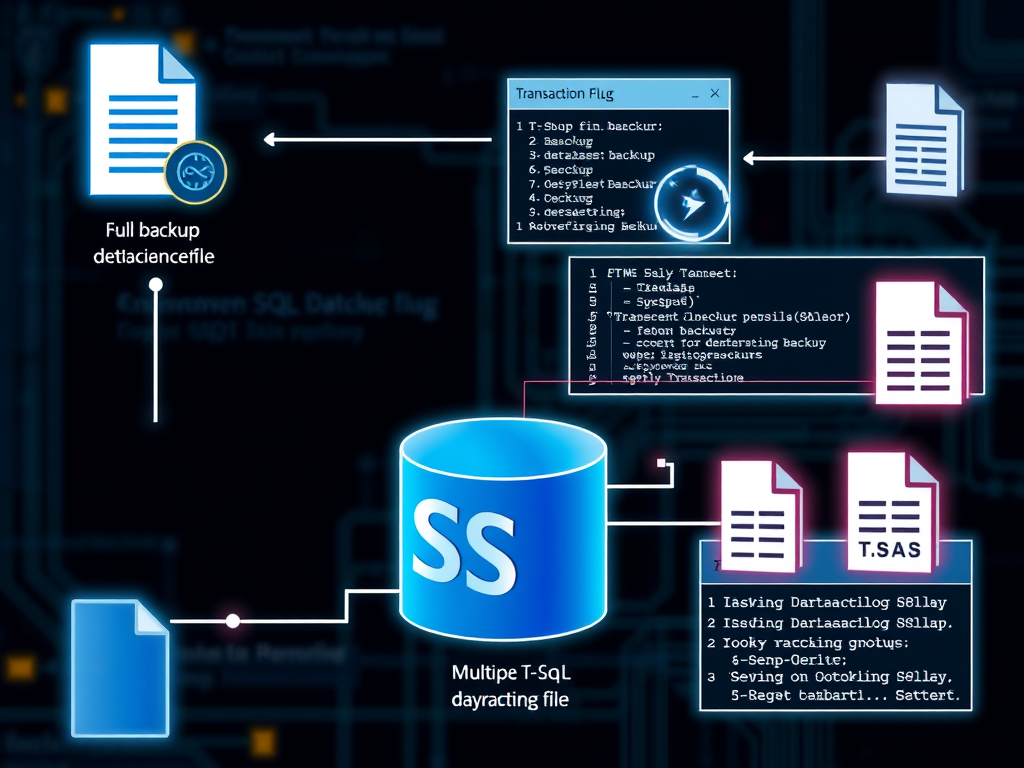This screenshot has height=768, width=1024.
Task: Toggle the white connector node below Full backup file
Action: (155, 284)
